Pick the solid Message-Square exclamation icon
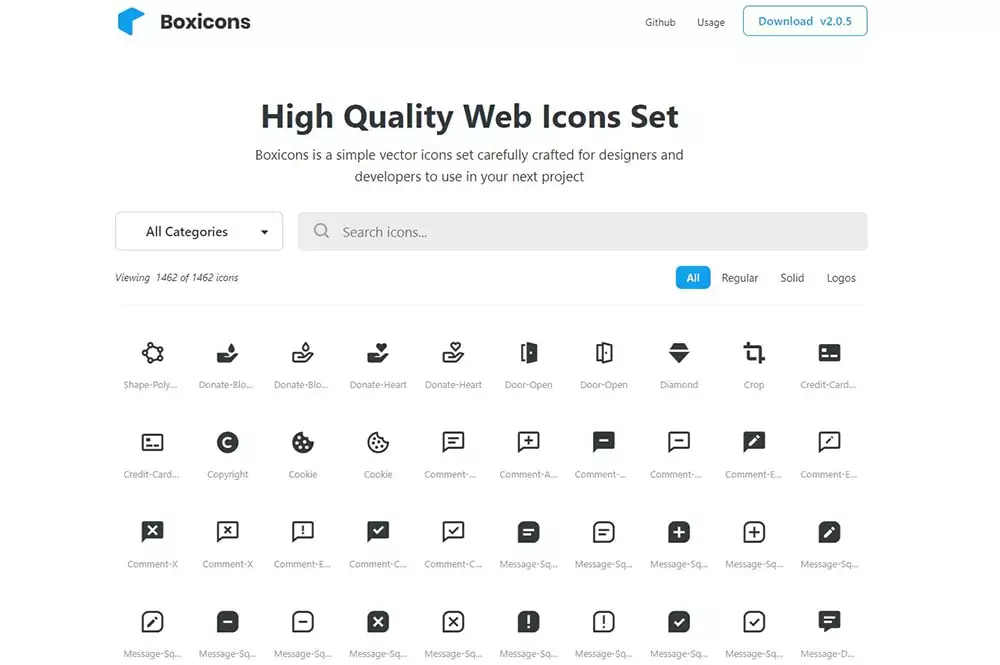Image resolution: width=1000 pixels, height=665 pixels. 529,622
